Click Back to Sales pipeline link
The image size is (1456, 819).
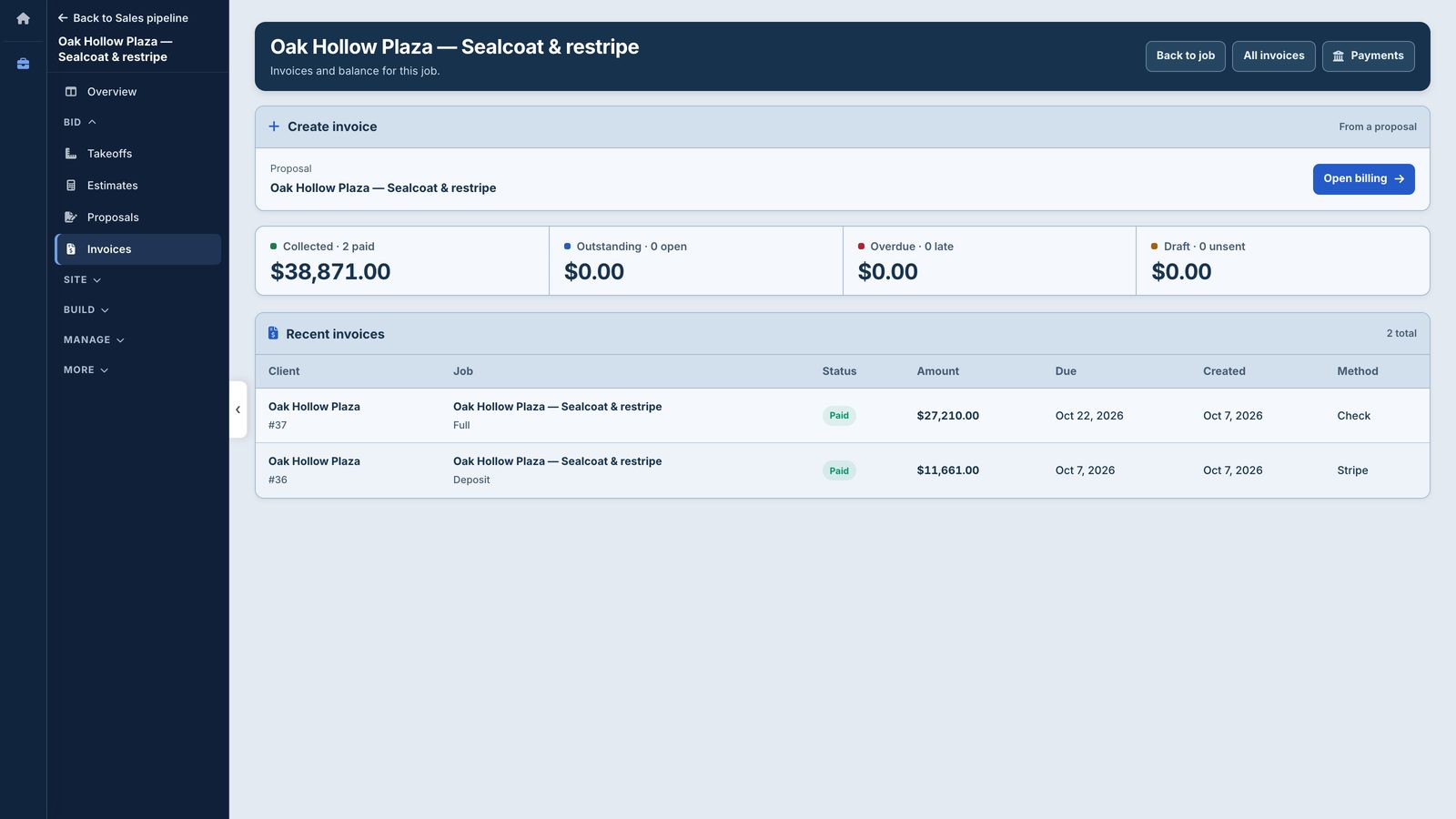[x=123, y=18]
